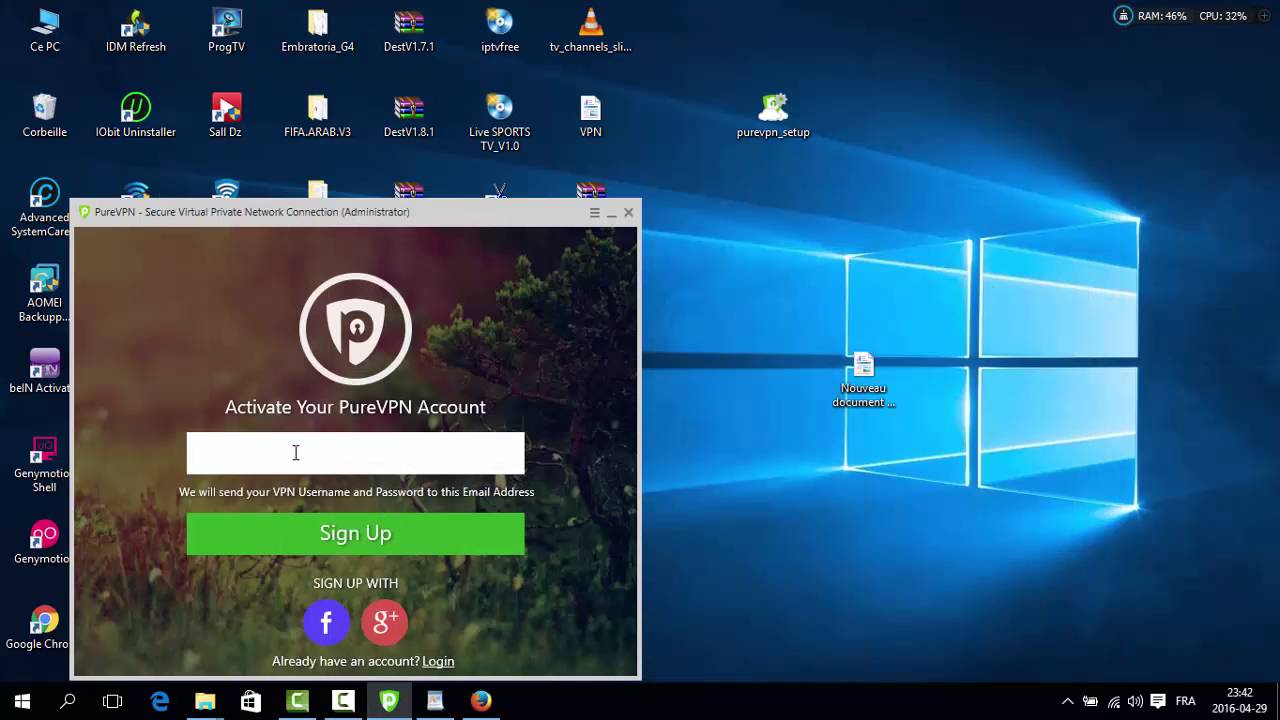Open the Wi-Fi network tray icon

[x=1113, y=701]
